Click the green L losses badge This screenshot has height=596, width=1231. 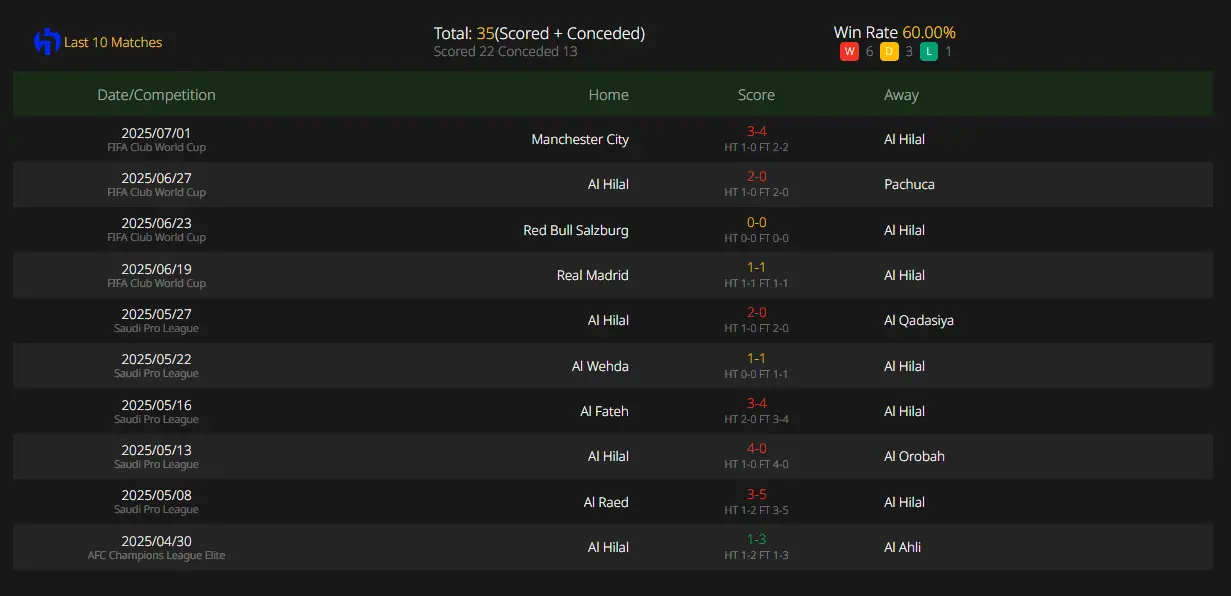(x=929, y=51)
